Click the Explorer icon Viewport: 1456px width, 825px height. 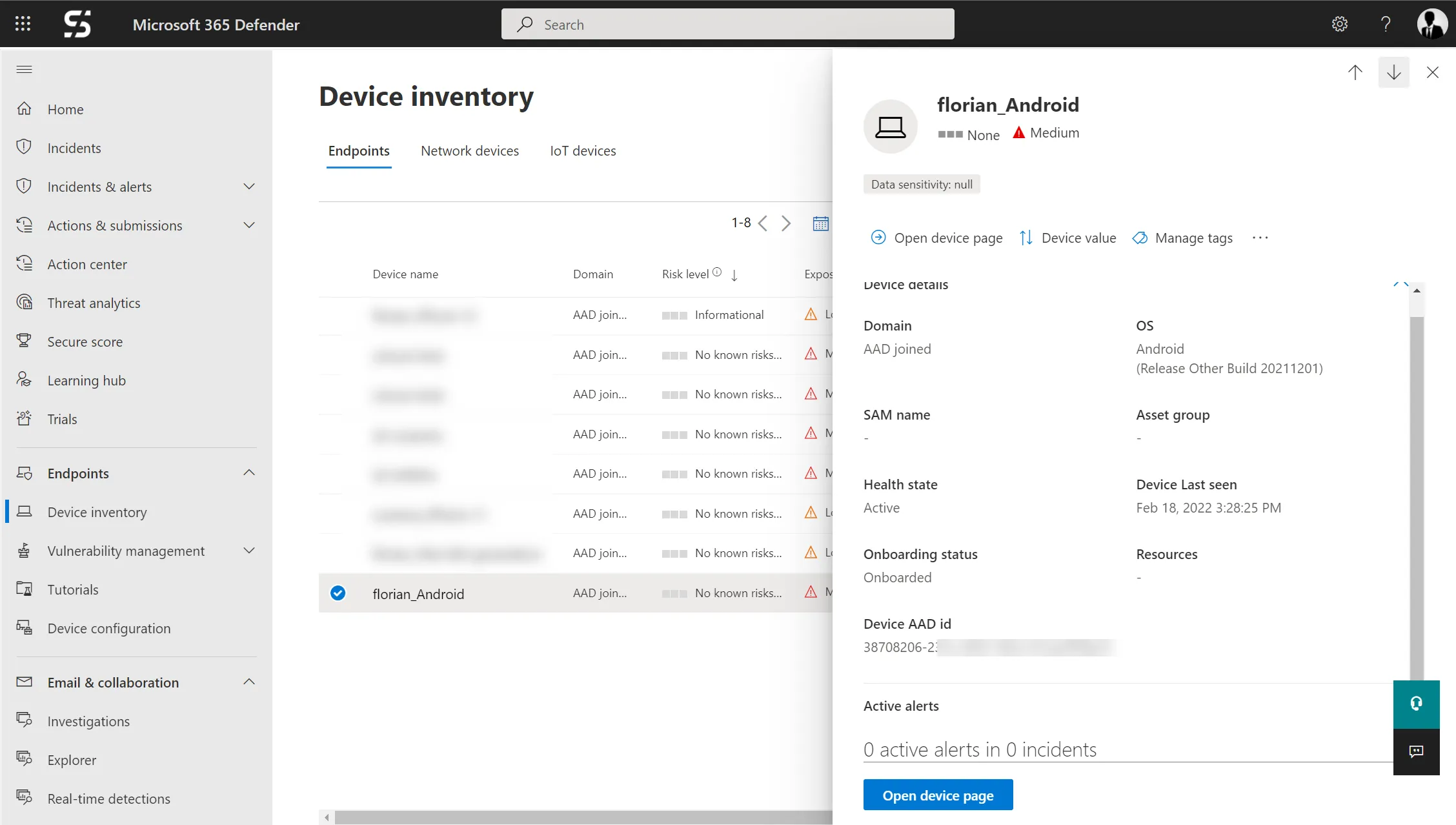[x=24, y=759]
